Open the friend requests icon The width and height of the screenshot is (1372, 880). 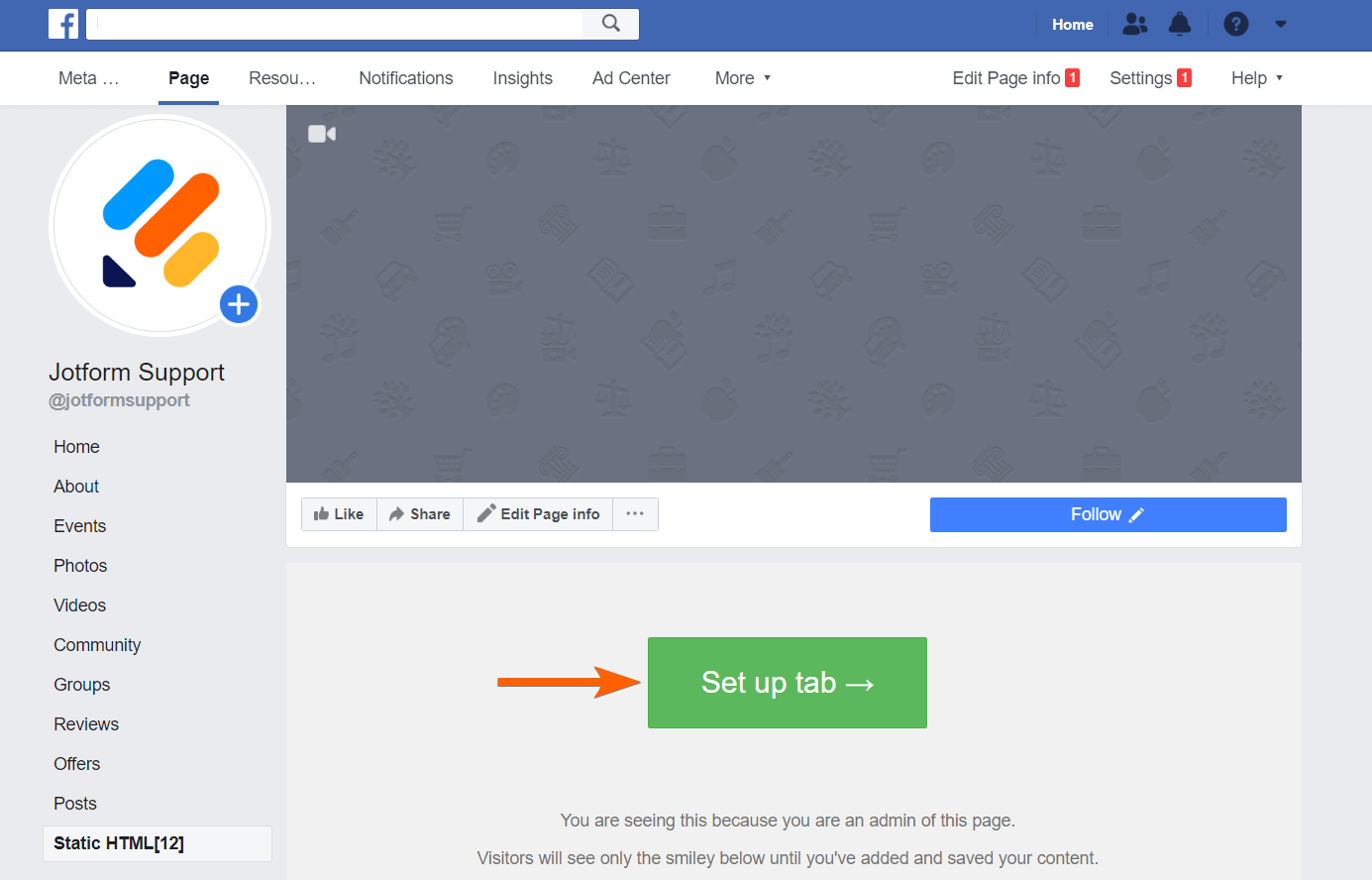tap(1135, 24)
